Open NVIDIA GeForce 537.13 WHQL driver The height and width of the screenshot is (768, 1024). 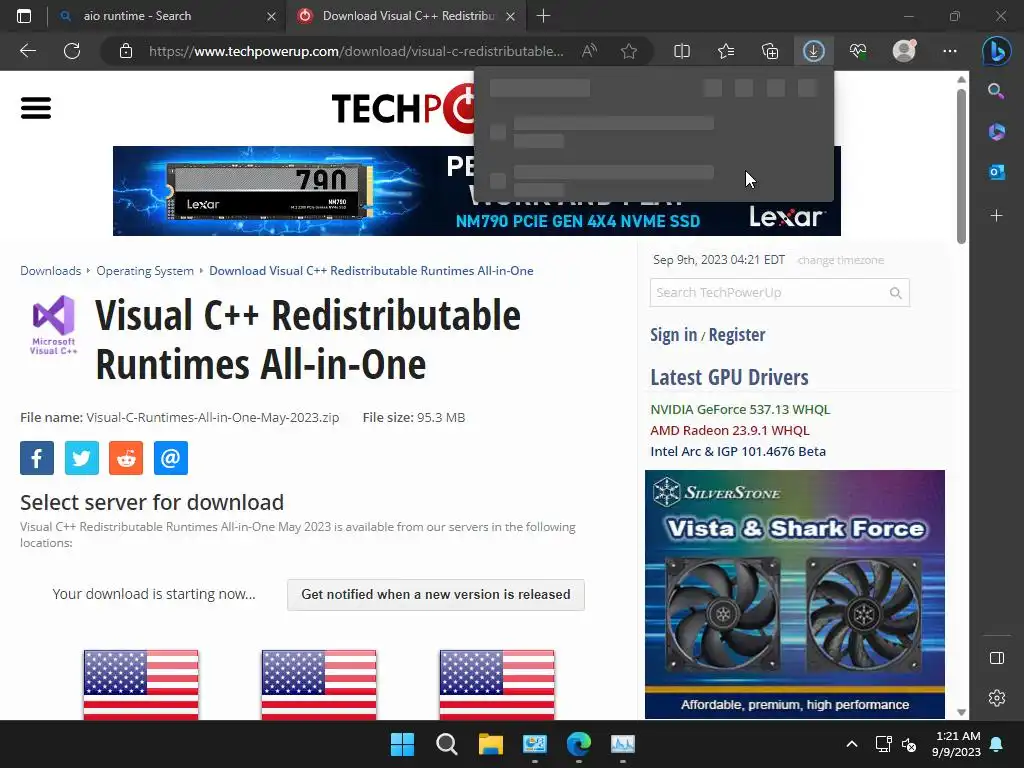[x=740, y=409]
